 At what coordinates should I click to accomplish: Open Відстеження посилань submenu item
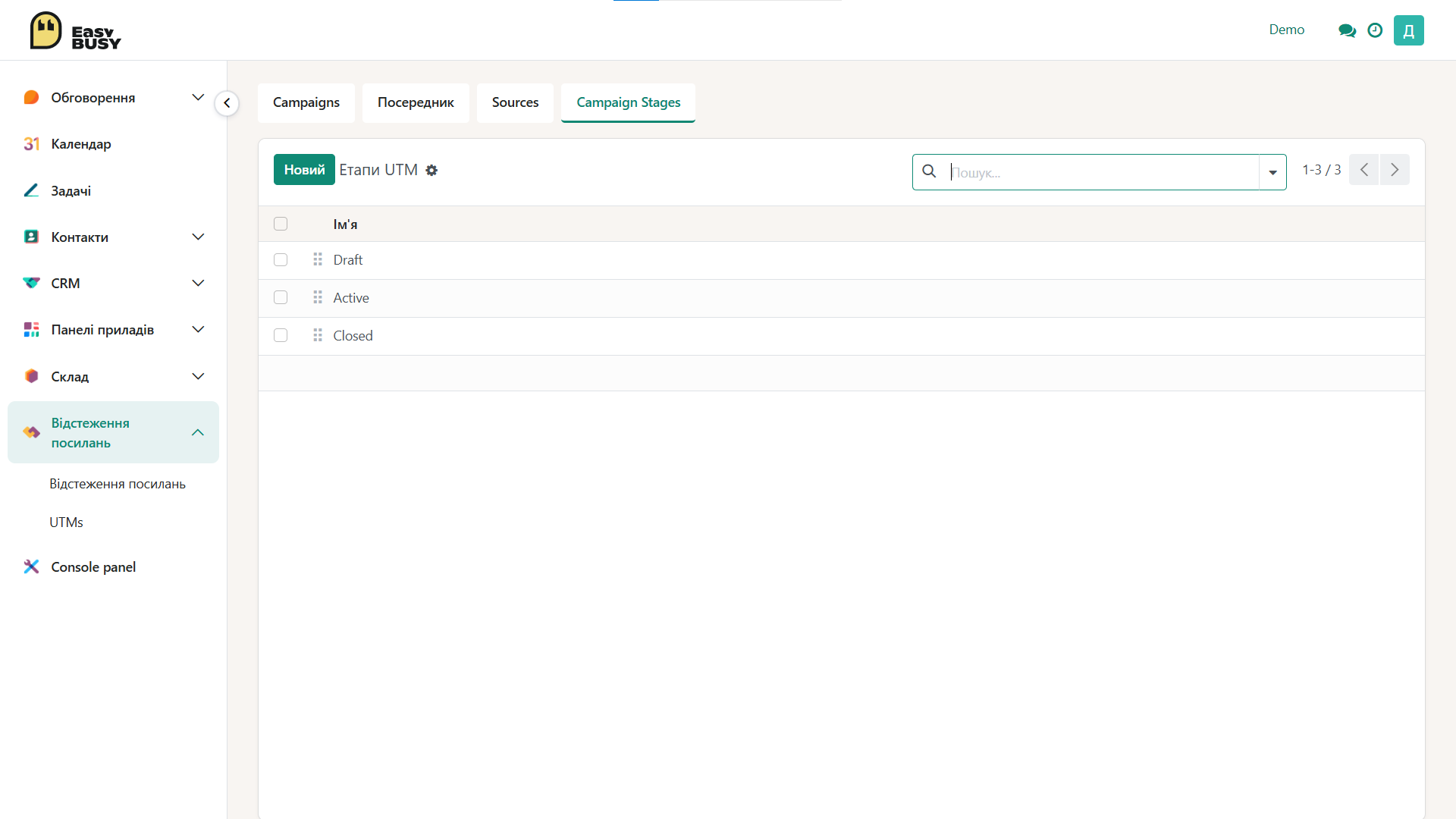(118, 484)
